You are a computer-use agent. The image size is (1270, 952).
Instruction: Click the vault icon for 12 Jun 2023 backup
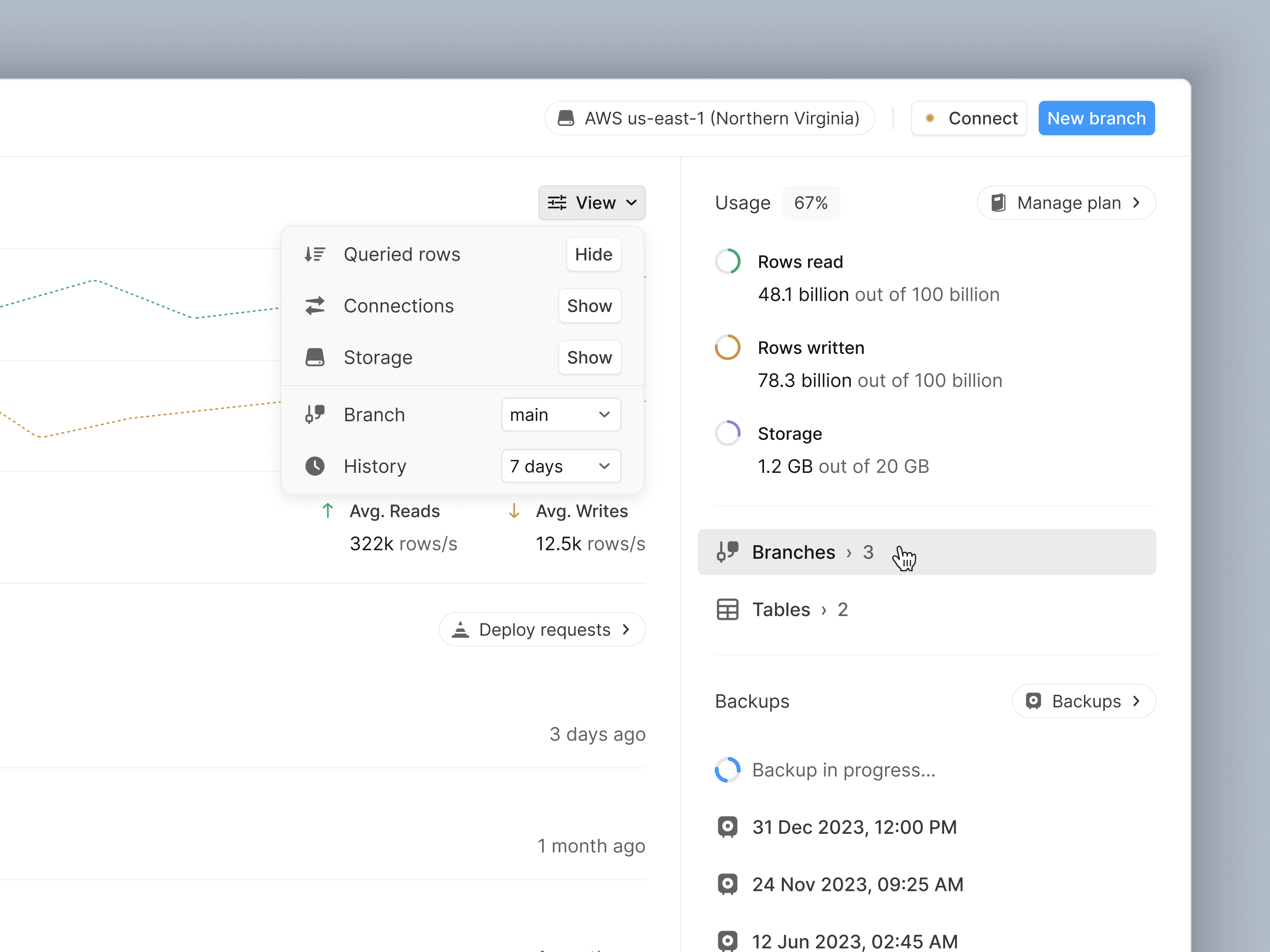727,941
